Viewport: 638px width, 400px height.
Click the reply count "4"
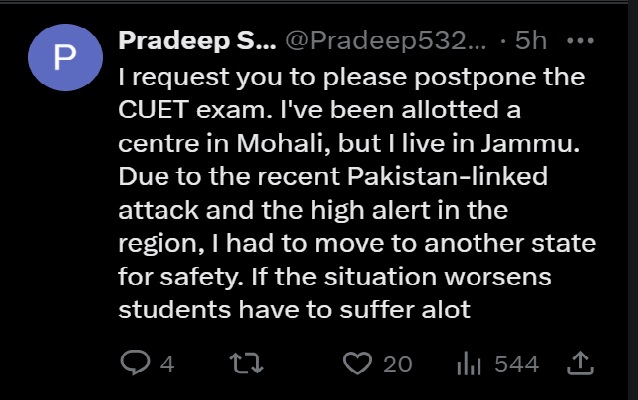tap(167, 364)
